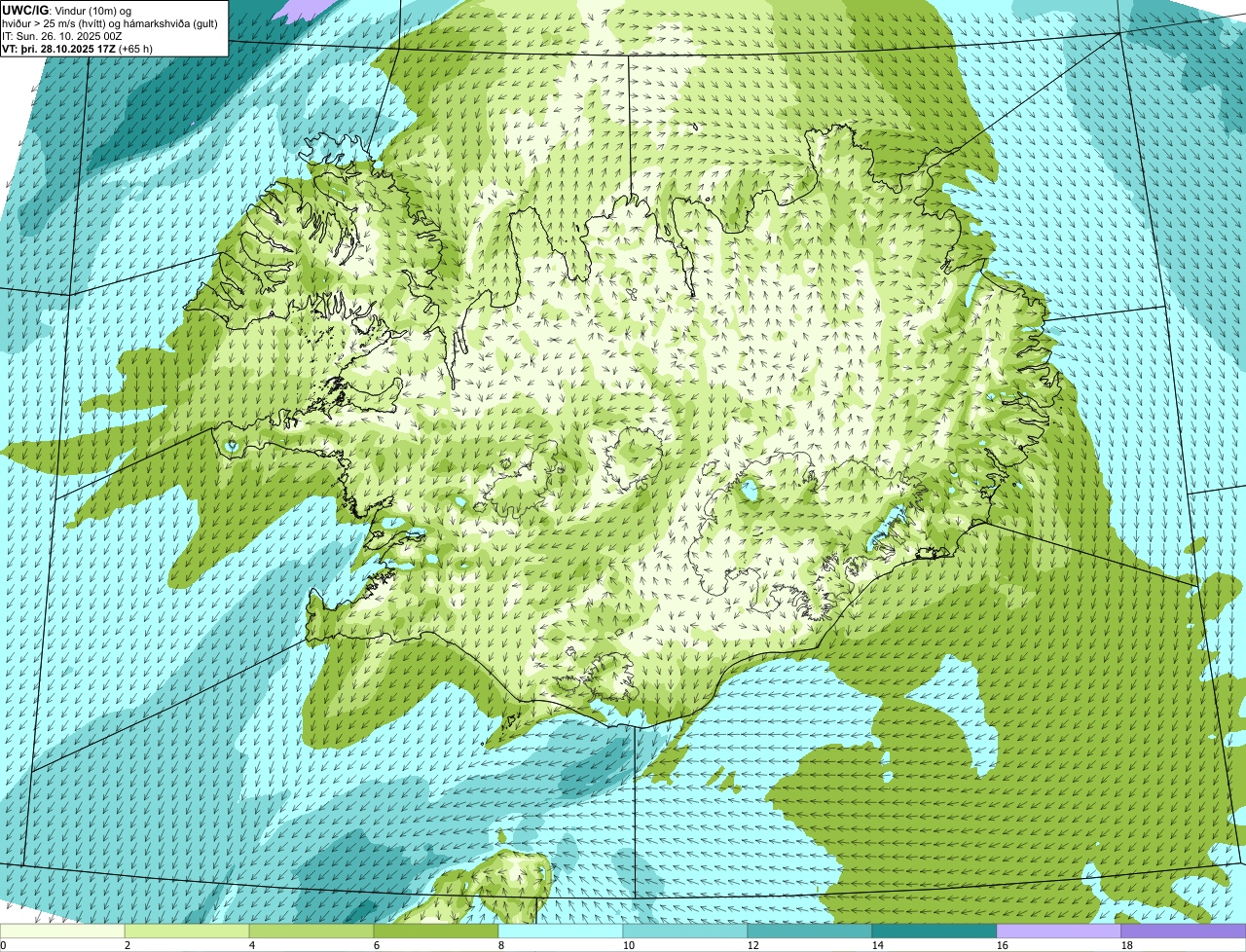Select the 'VT: þri. 28.10.2025 17Z (+65 h)' line
Image resolution: width=1246 pixels, height=952 pixels.
coord(77,49)
